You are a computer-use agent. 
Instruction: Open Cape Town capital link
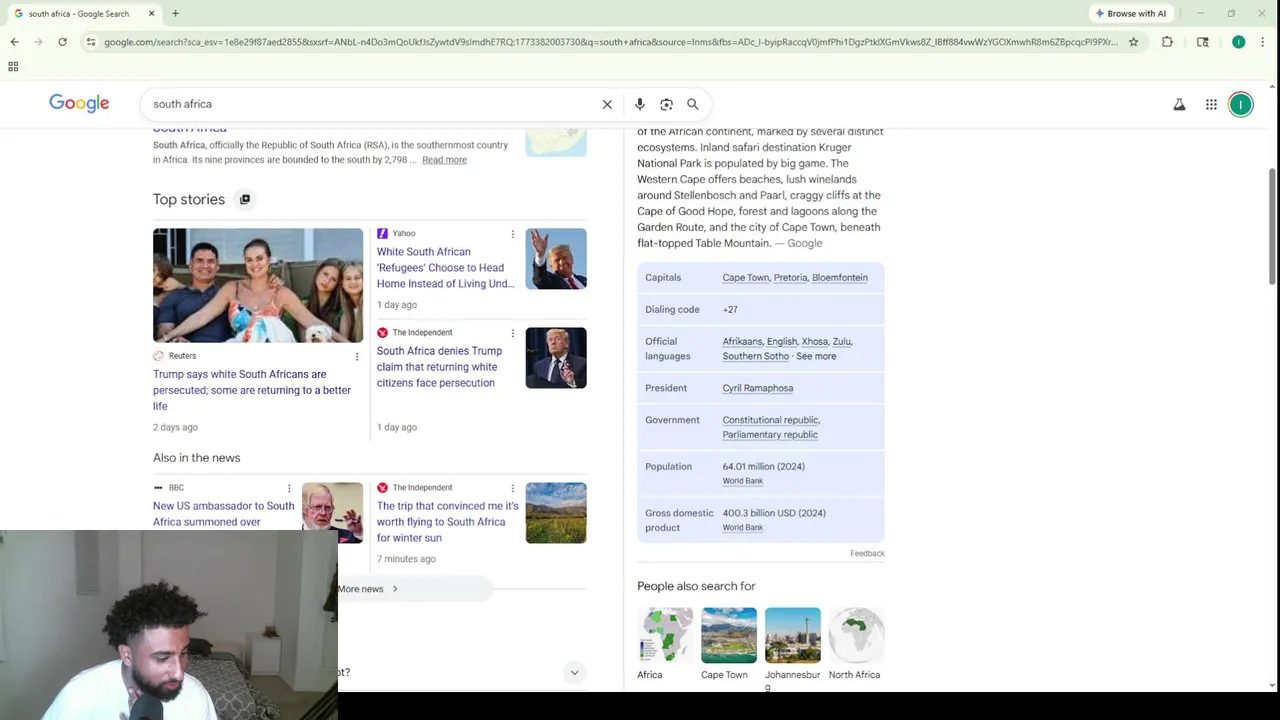(746, 278)
